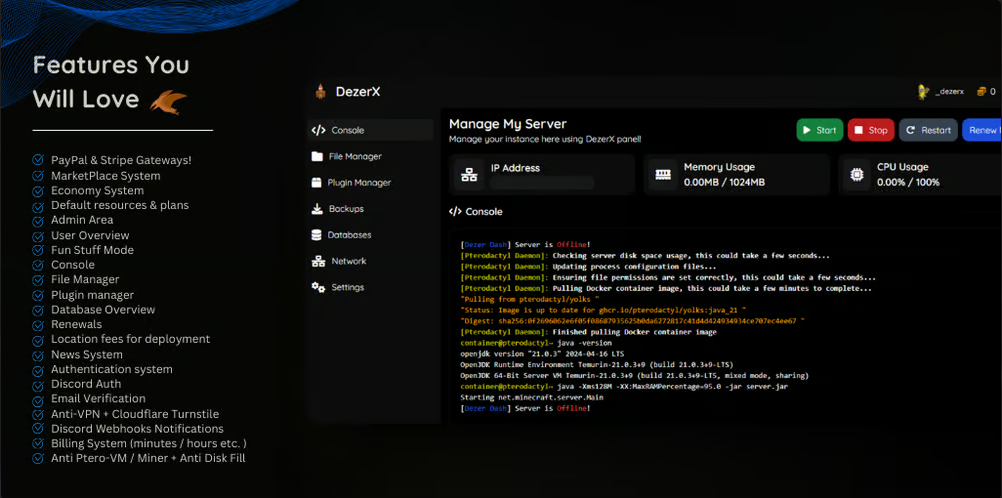Viewport: 1002px width, 498px height.
Task: Click 'Default resources & plans' feature text
Action: click(x=120, y=206)
